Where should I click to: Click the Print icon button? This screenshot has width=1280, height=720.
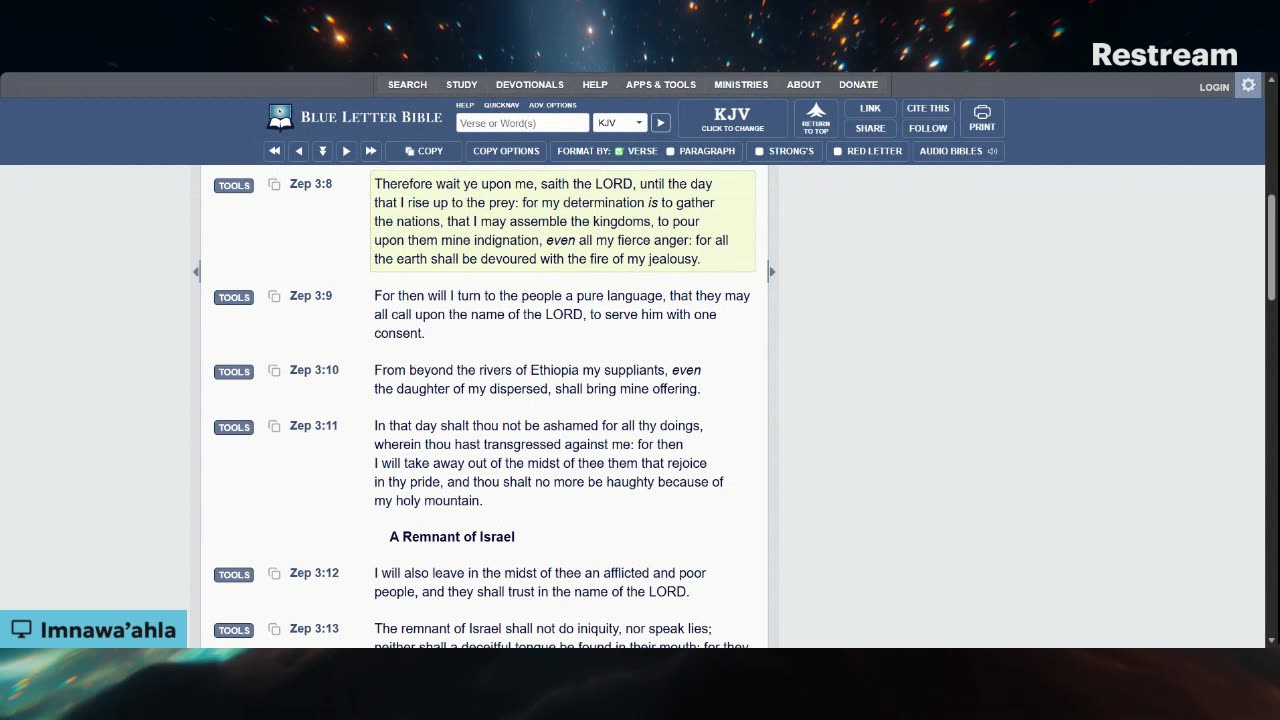[982, 118]
